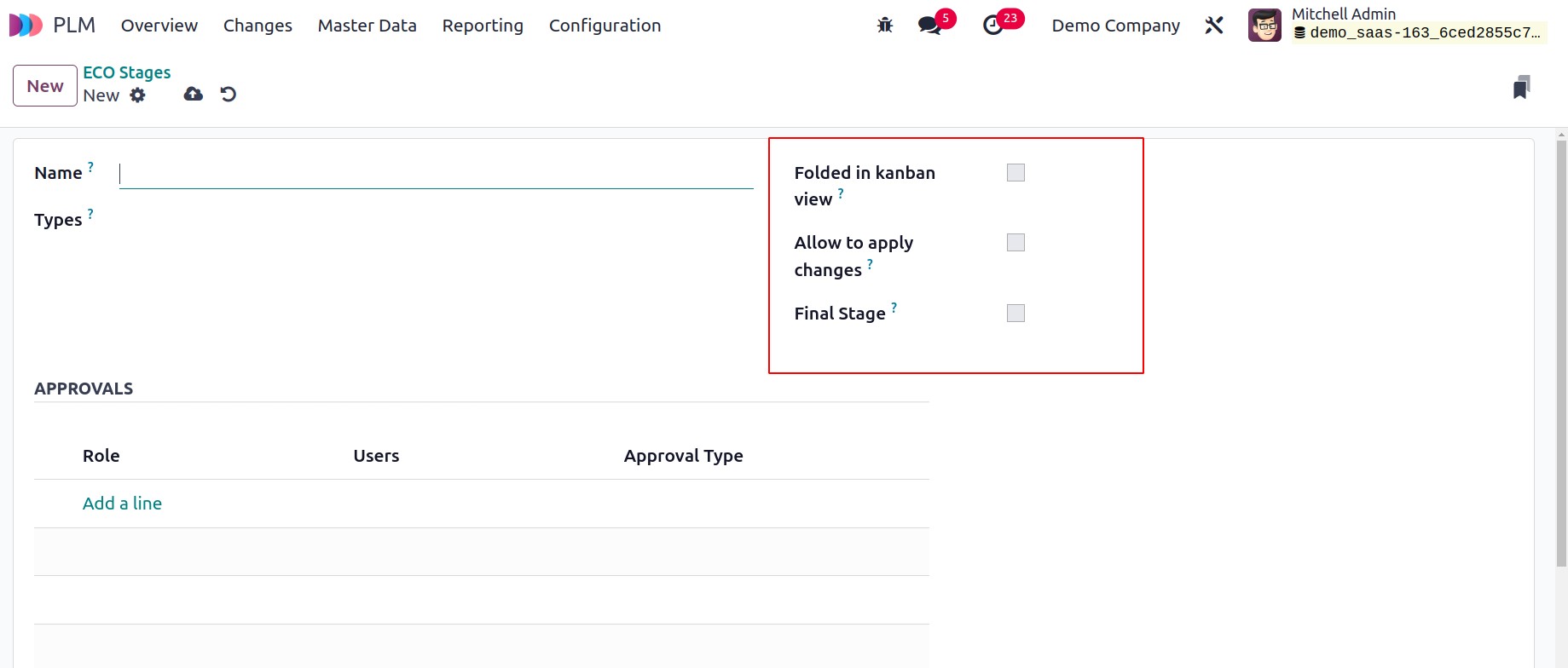Click the APPROVALS section heading
The image size is (1568, 668).
[x=84, y=389]
